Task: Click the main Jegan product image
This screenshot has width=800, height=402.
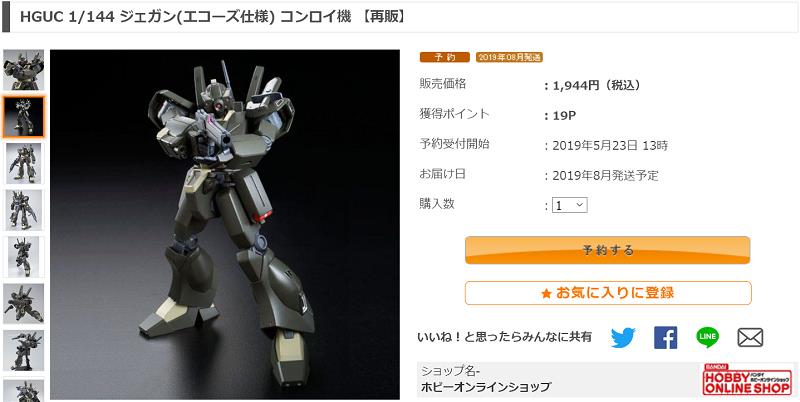Action: pos(225,224)
